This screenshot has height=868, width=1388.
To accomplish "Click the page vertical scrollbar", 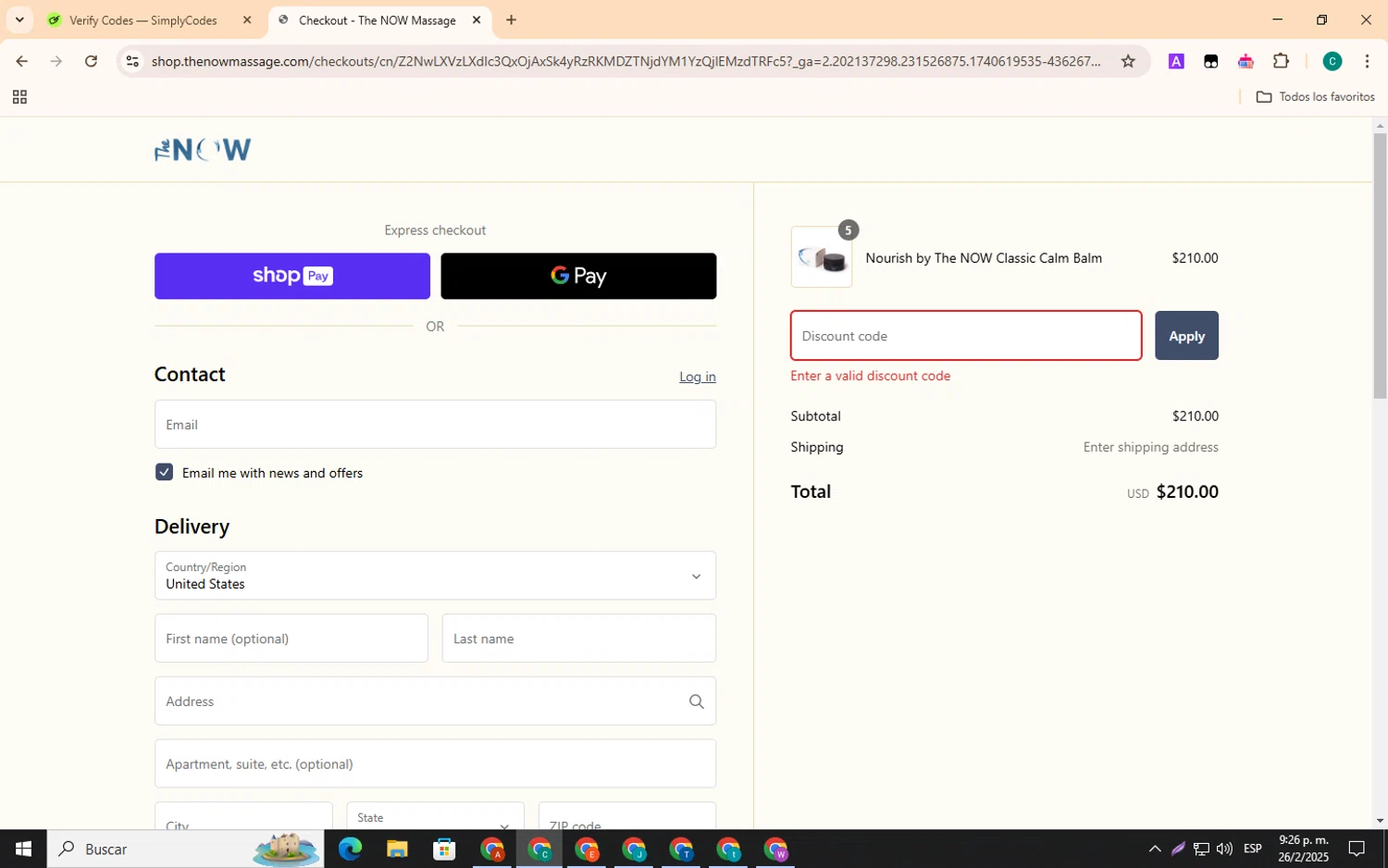I will click(x=1380, y=267).
